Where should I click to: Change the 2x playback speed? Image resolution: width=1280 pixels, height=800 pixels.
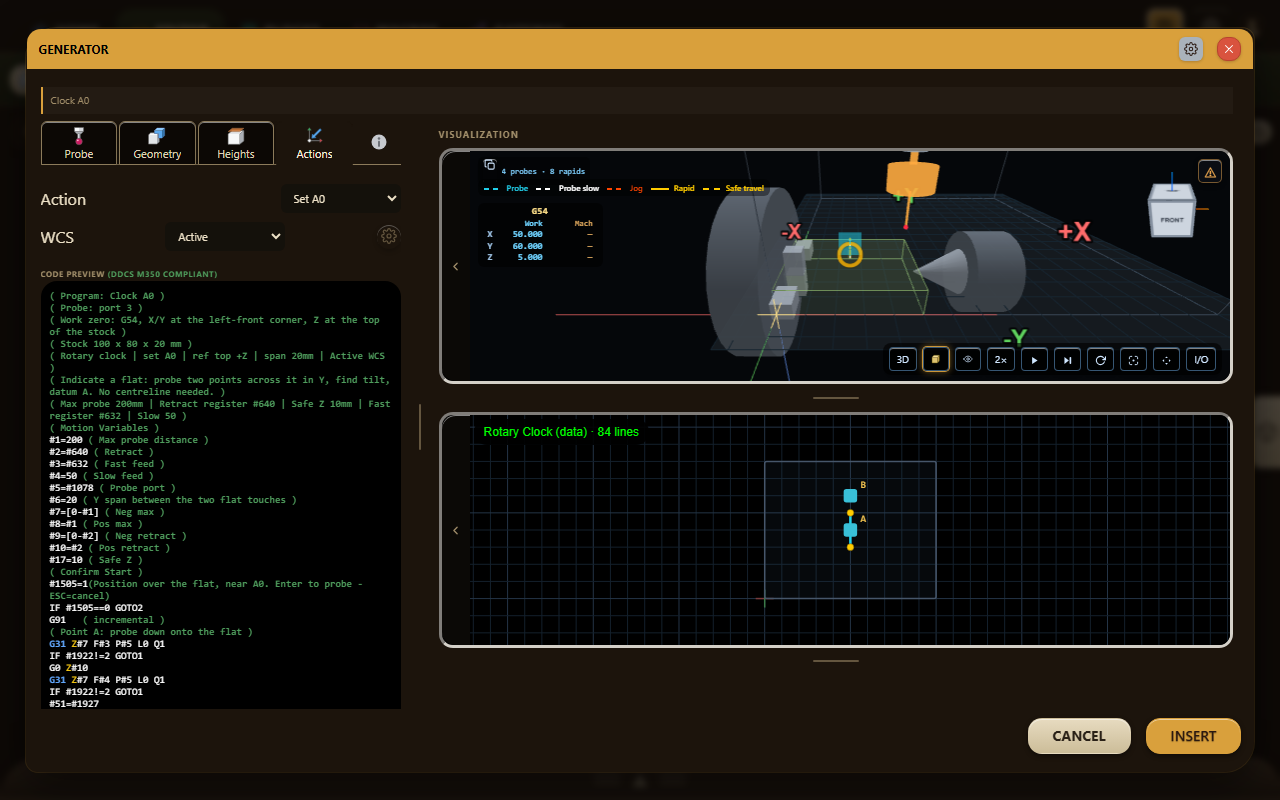[x=1001, y=359]
